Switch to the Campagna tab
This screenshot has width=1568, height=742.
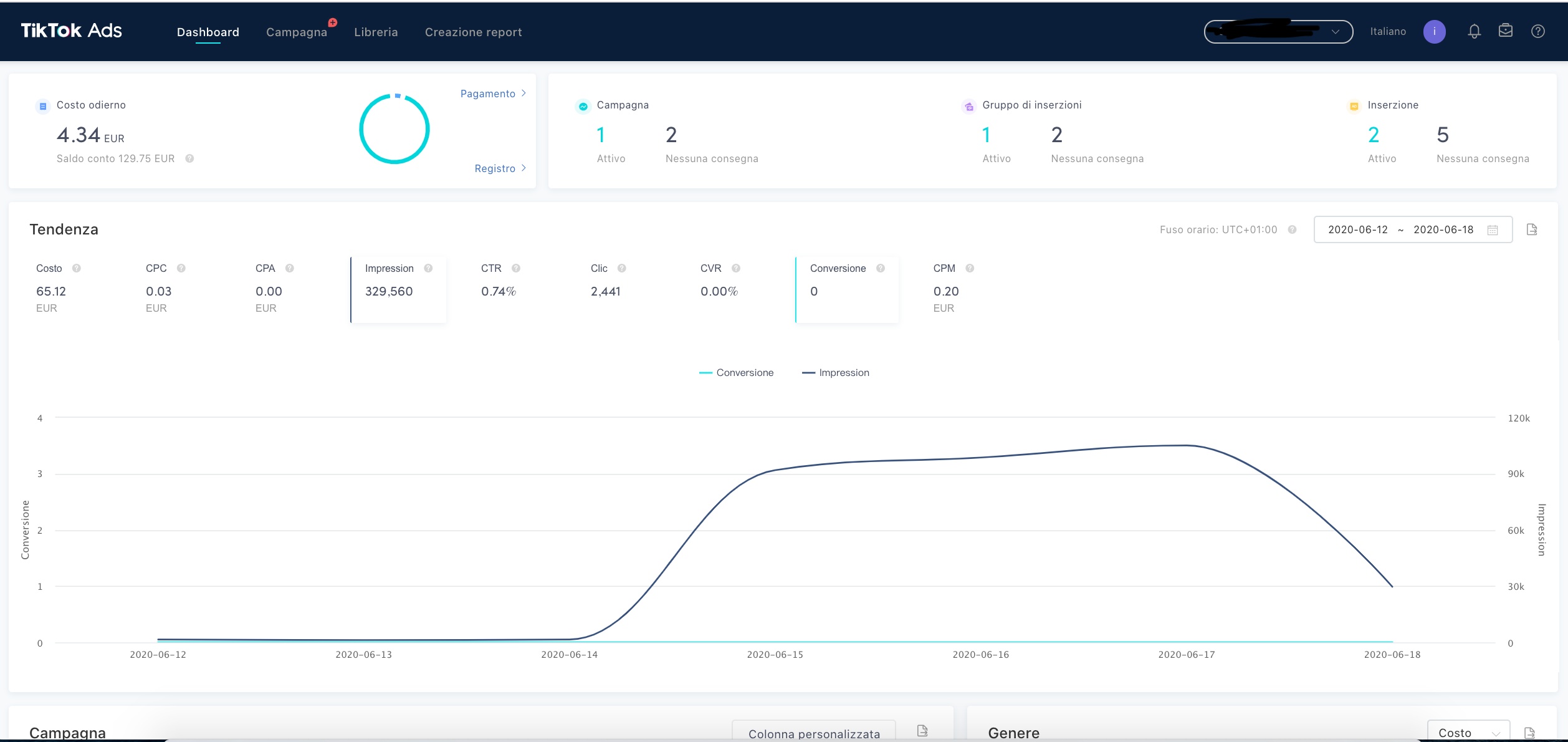click(x=297, y=32)
